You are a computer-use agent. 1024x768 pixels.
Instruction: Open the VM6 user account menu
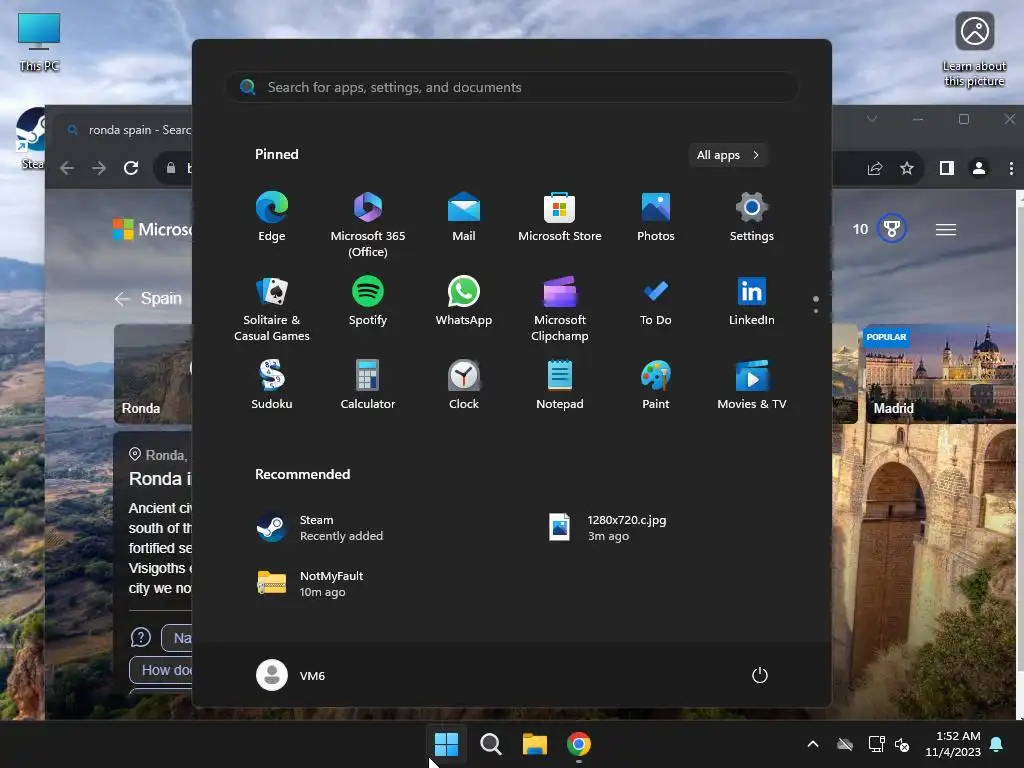tap(291, 675)
